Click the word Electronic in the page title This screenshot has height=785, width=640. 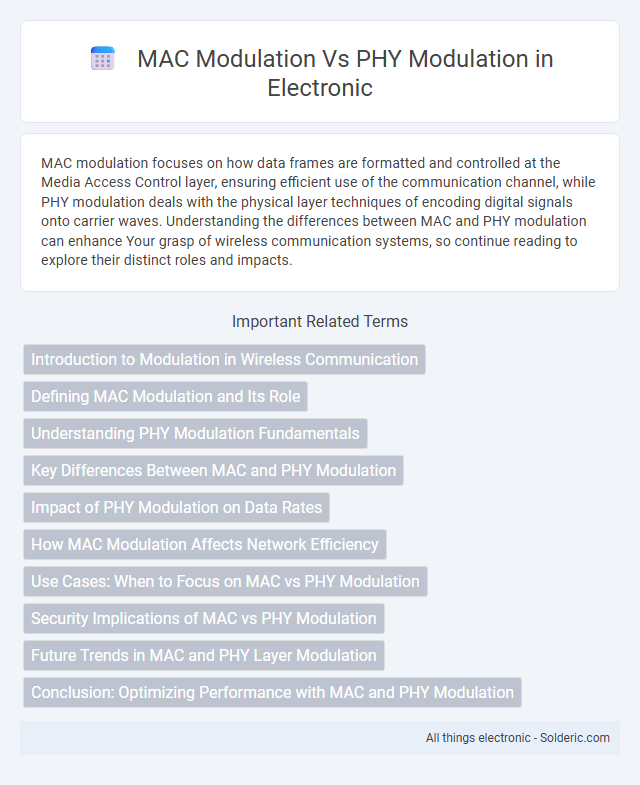tap(320, 88)
